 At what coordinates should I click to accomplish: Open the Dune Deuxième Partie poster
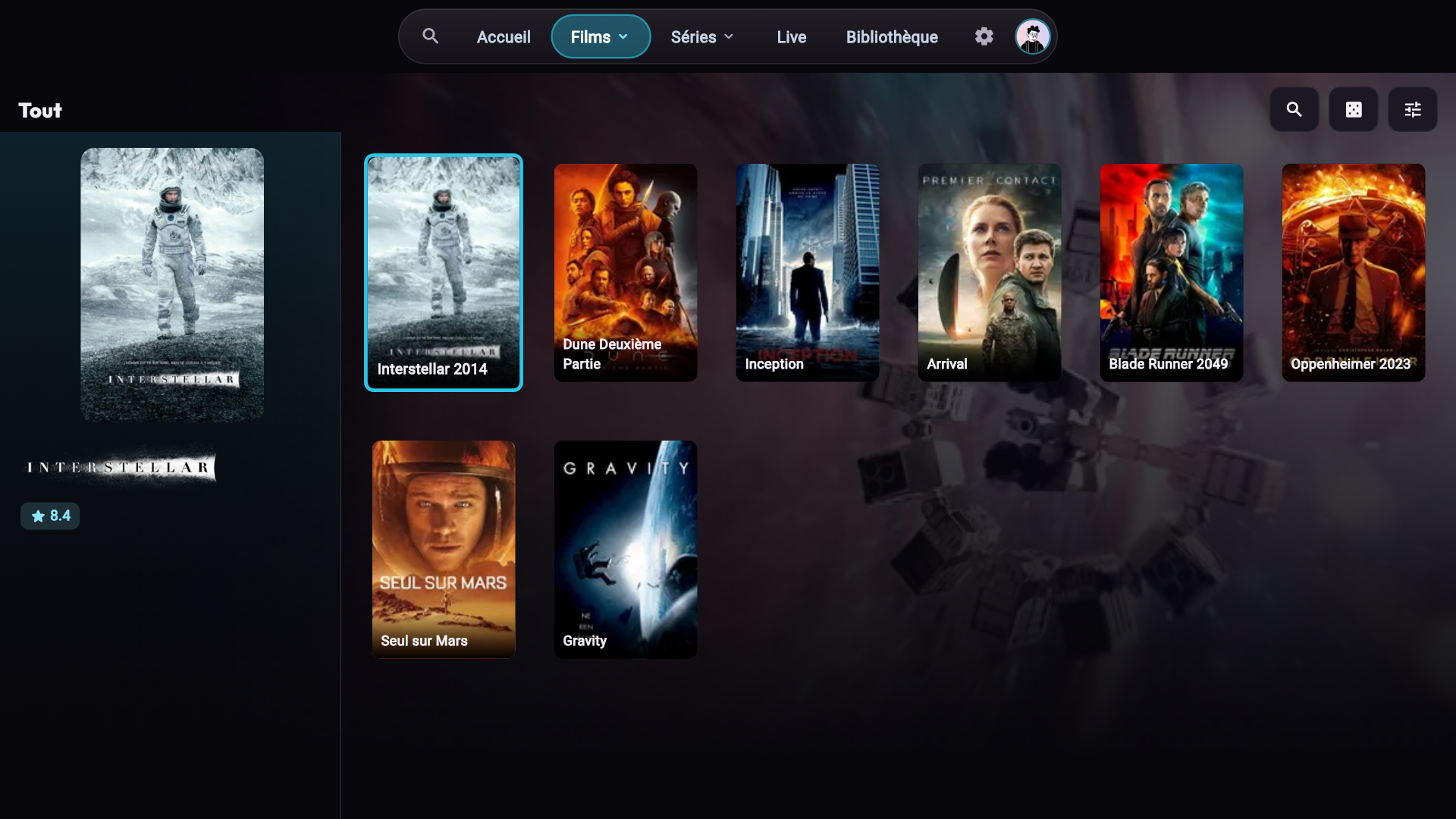point(626,272)
